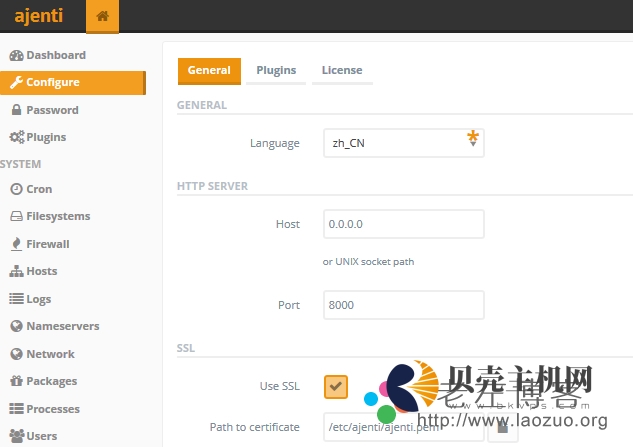Click the ajenti logo

pos(39,16)
